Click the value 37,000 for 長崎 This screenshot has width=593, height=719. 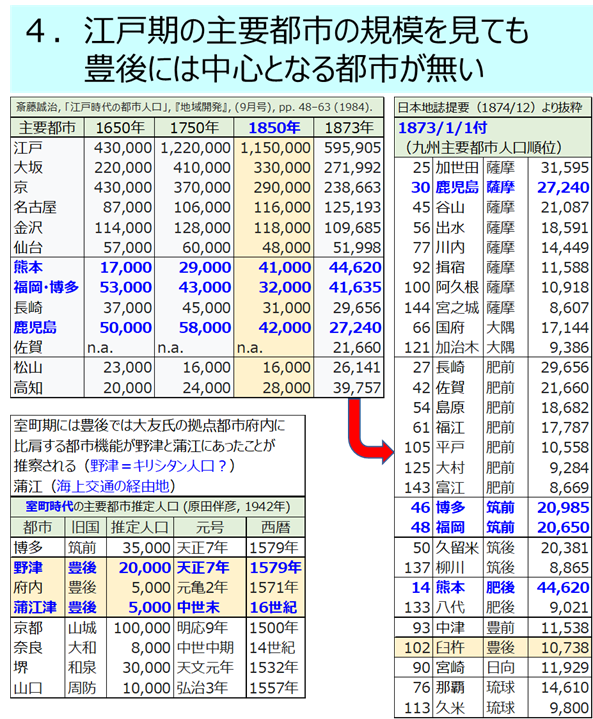click(x=127, y=308)
